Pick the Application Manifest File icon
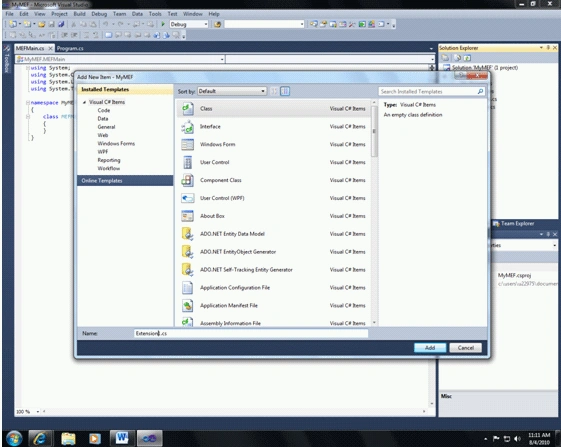This screenshot has height=447, width=561. [x=187, y=305]
